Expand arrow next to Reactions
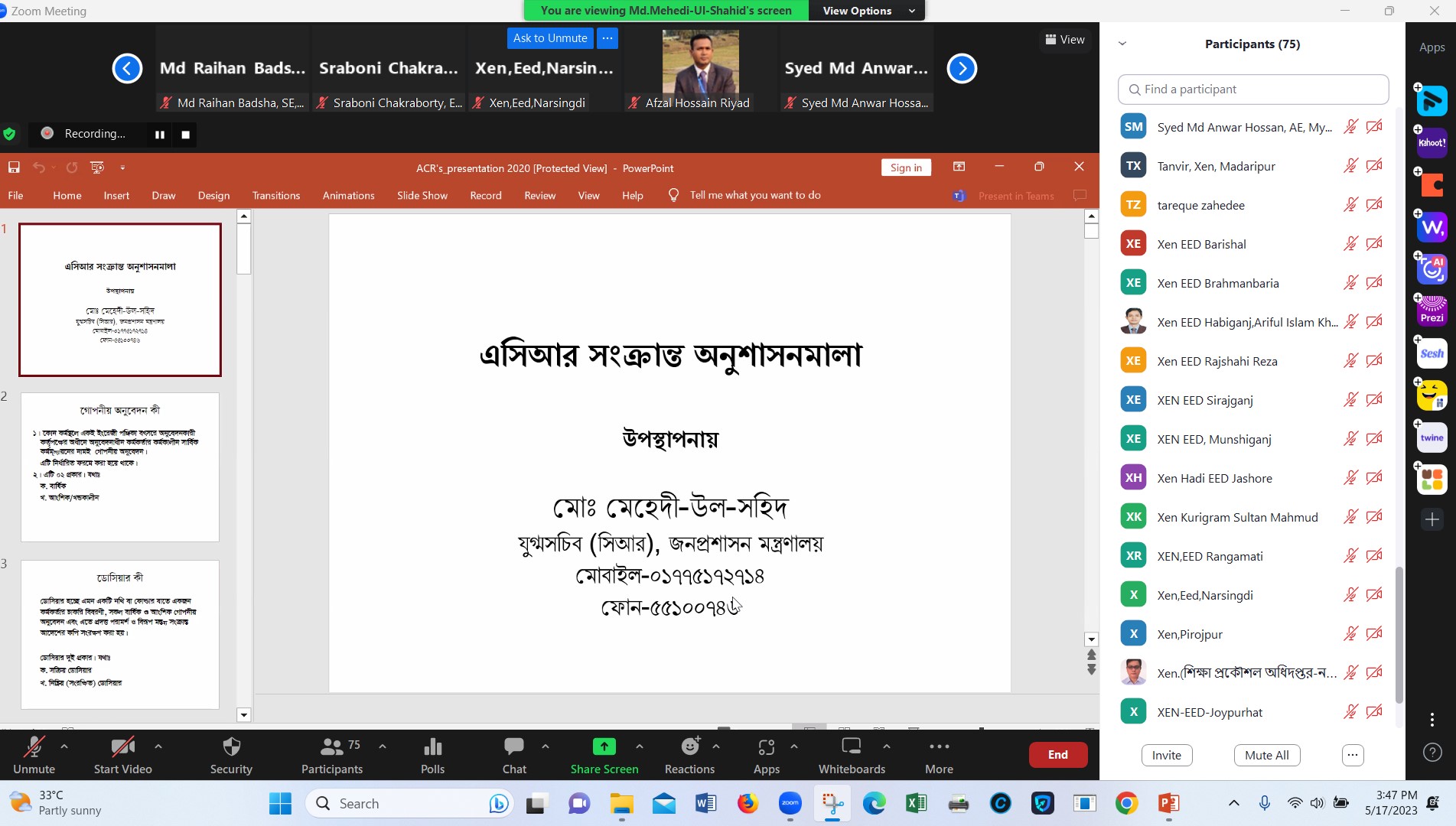 716,746
